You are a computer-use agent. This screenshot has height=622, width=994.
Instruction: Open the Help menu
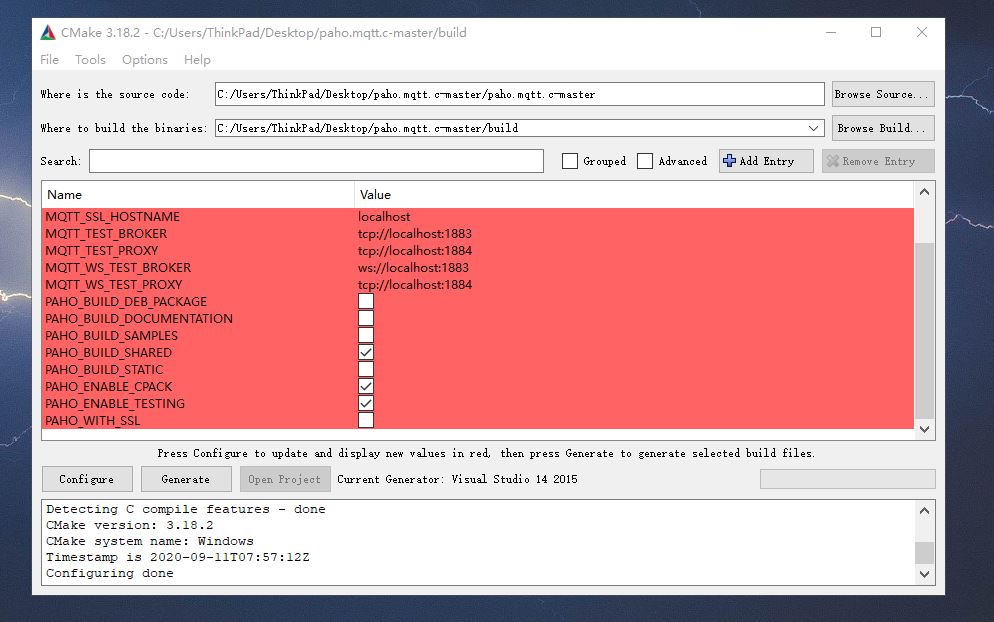click(x=197, y=60)
